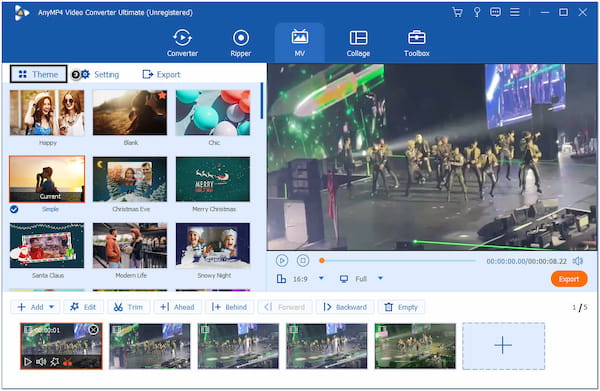600x391 pixels.
Task: Choose the Blank theme thumbnail
Action: coord(130,113)
